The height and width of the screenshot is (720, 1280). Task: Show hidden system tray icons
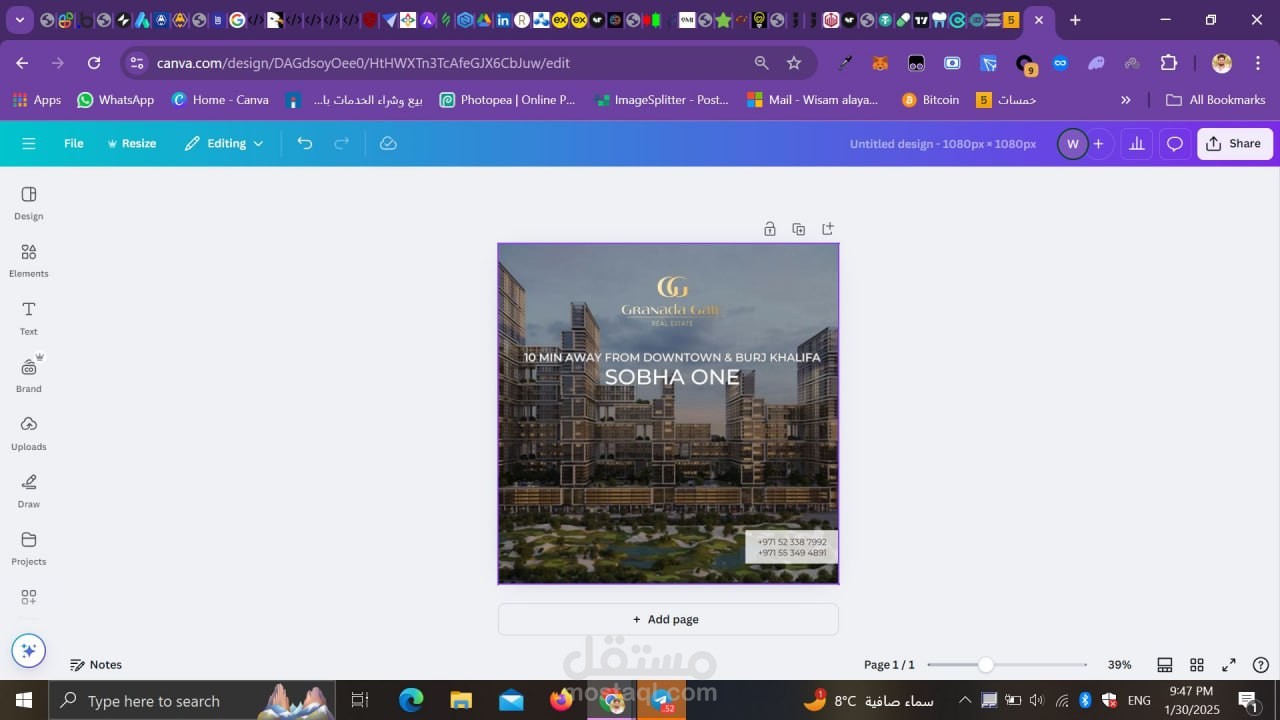coord(965,700)
